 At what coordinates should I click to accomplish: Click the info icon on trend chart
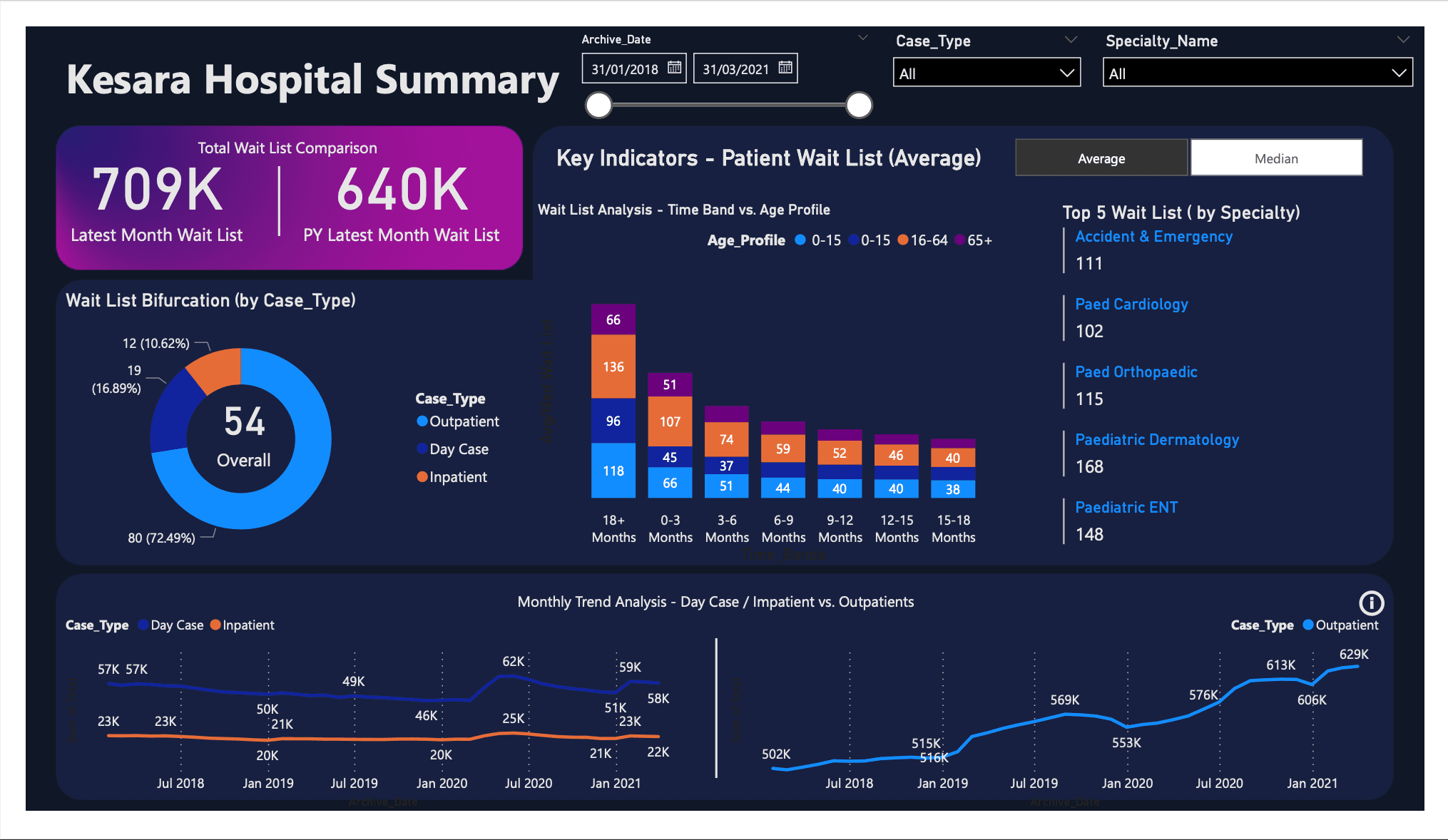pyautogui.click(x=1371, y=603)
